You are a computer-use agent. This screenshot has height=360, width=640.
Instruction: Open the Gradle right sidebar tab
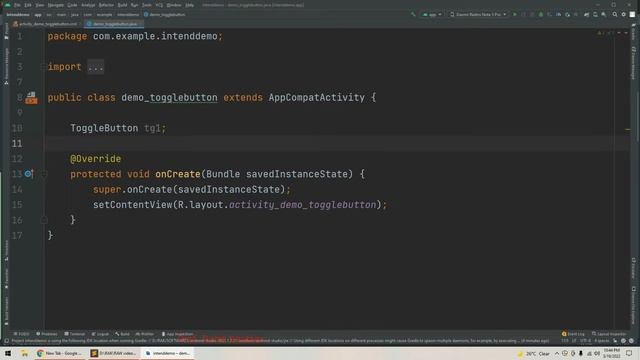click(633, 31)
